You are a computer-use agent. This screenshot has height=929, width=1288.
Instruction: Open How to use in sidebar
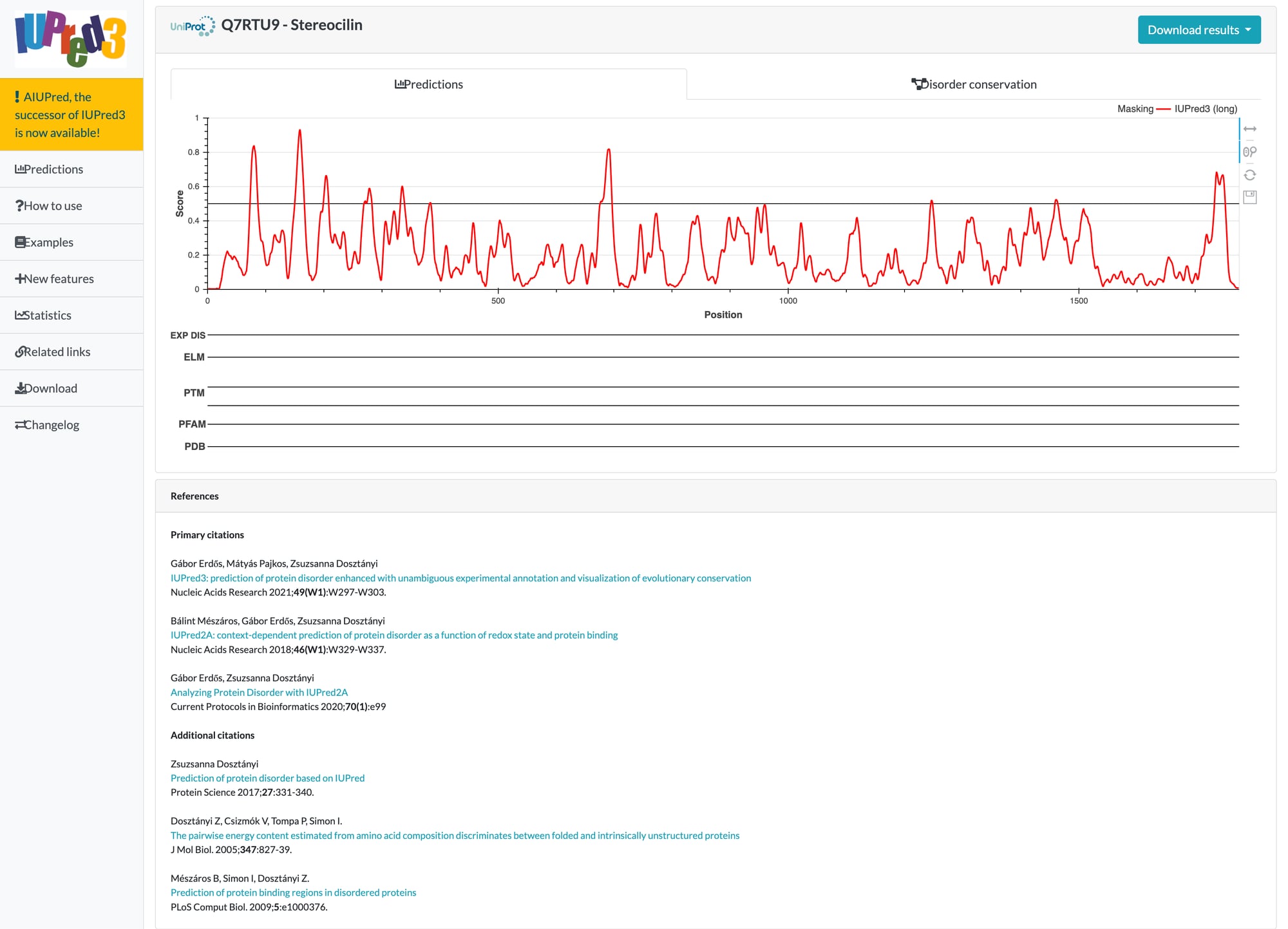[x=49, y=206]
